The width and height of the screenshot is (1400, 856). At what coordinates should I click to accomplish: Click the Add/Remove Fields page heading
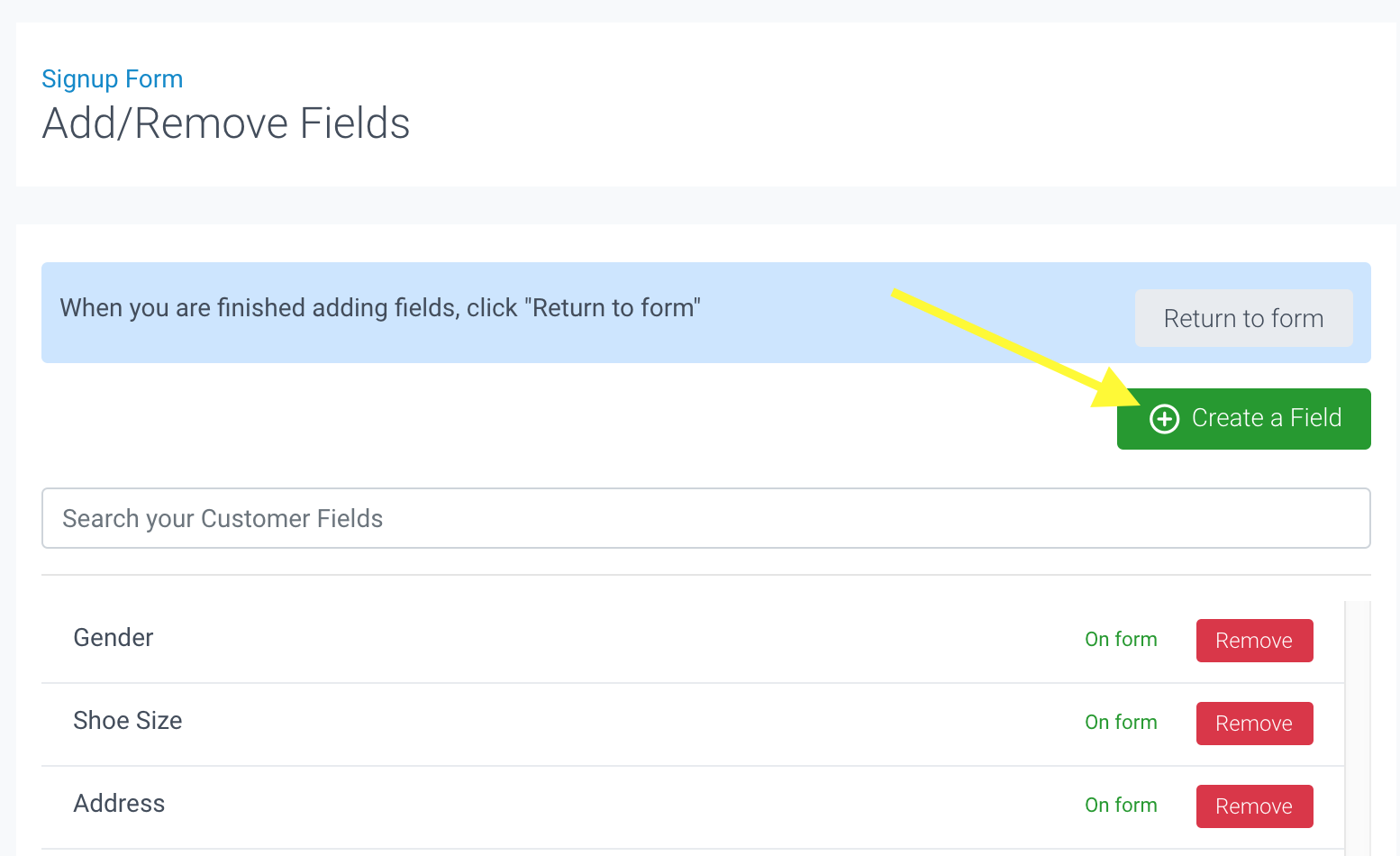tap(226, 123)
